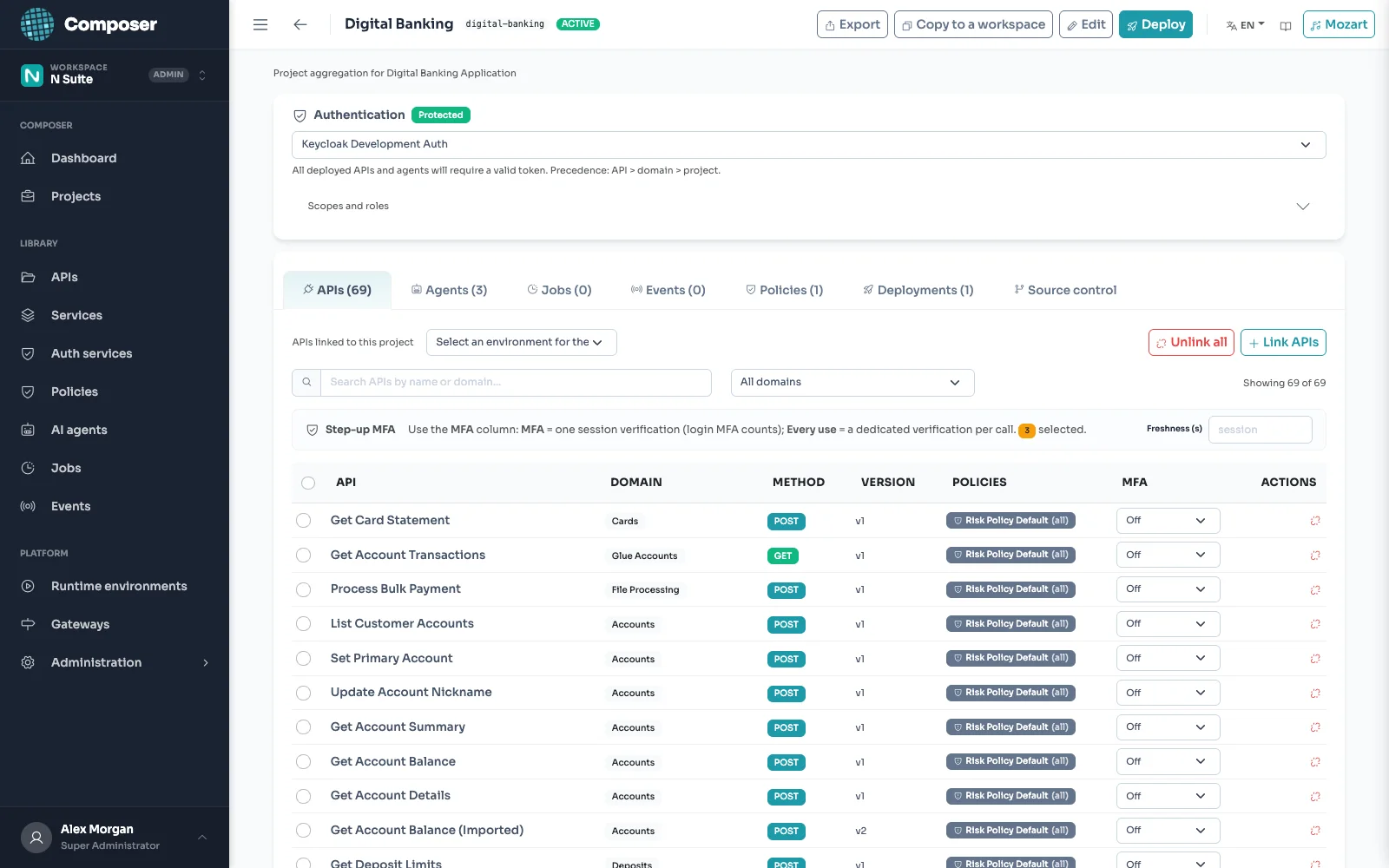Open the Keycloak Development Auth dropdown
1389x868 pixels.
pos(808,145)
